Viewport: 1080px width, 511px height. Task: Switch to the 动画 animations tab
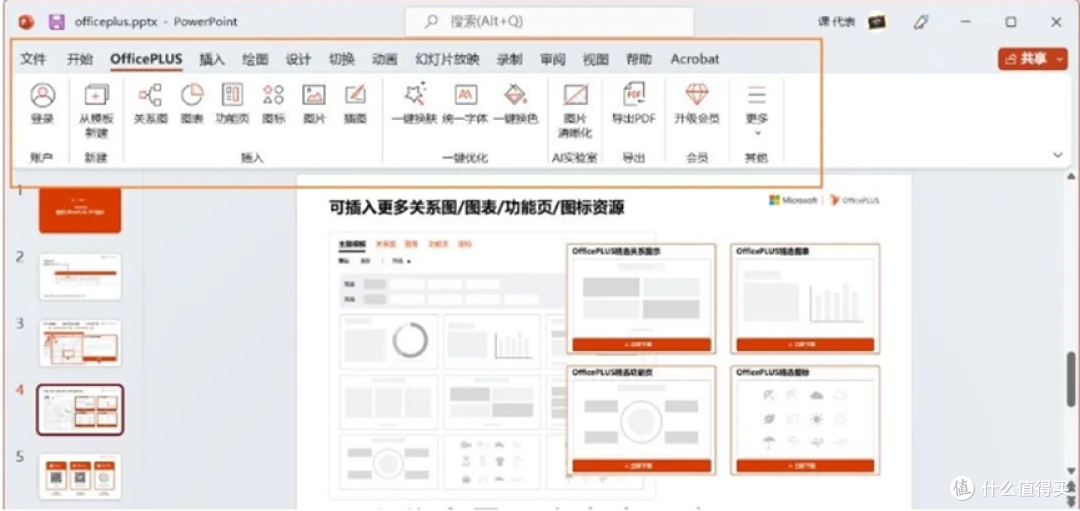pyautogui.click(x=384, y=59)
